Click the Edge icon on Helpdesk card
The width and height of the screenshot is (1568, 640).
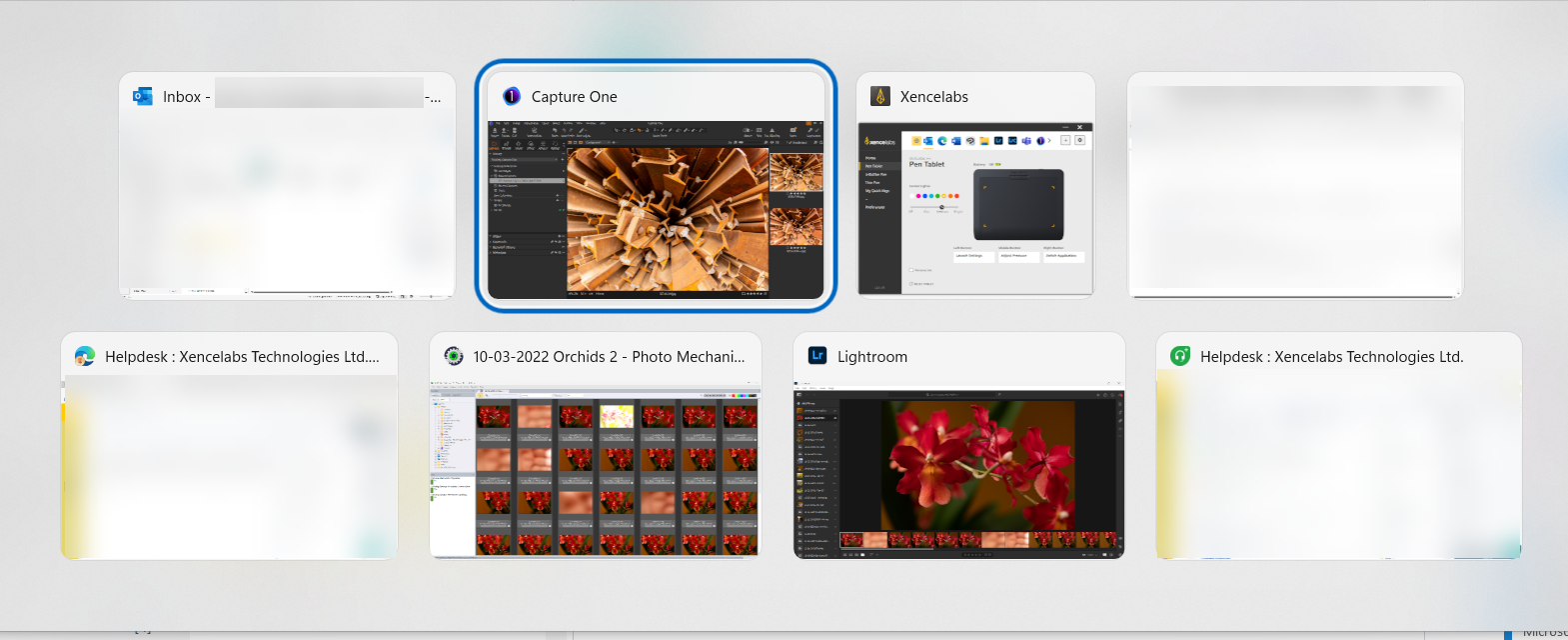point(85,356)
